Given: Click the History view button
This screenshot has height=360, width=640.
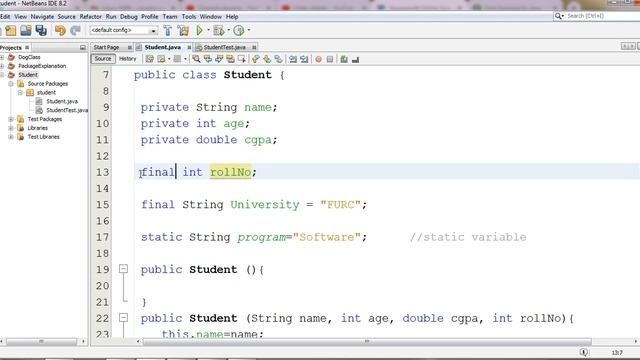Looking at the screenshot, I should pos(127,59).
